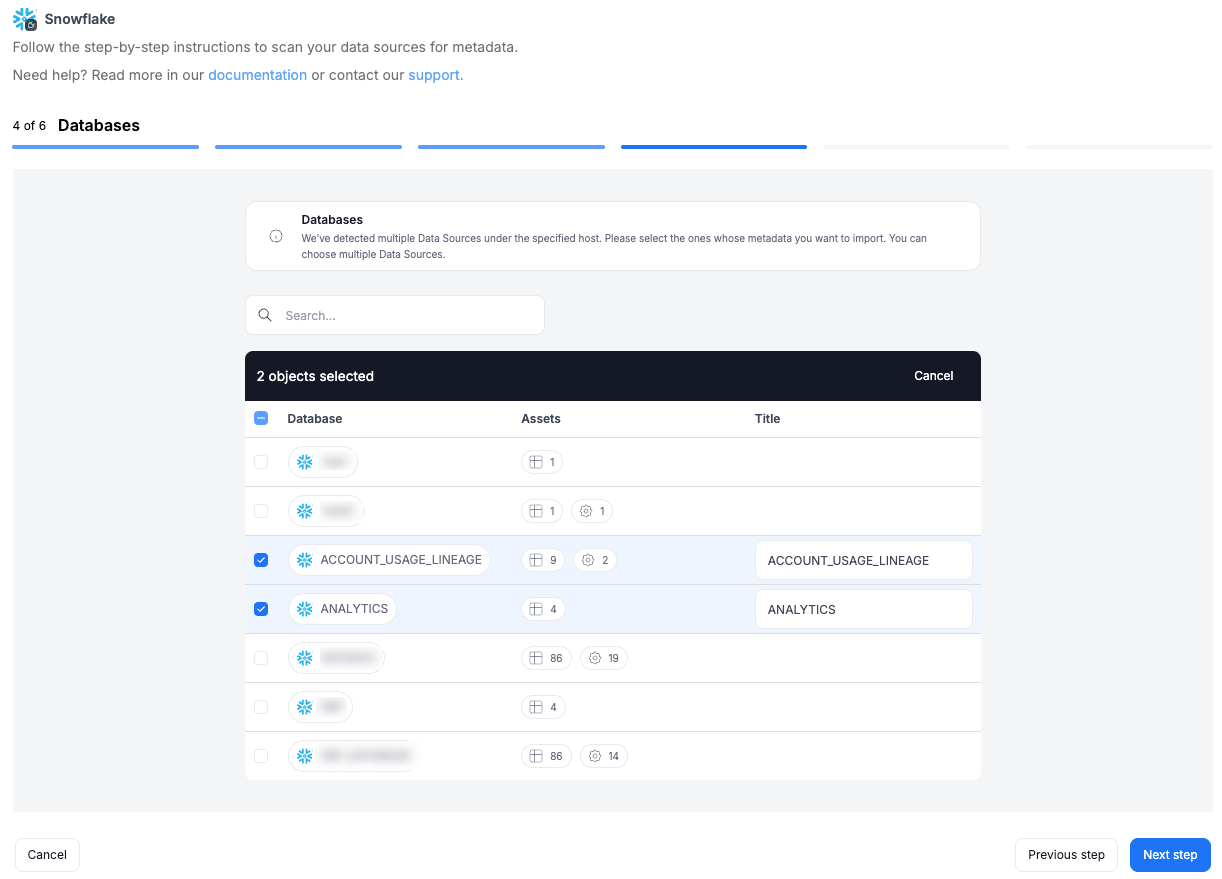The width and height of the screenshot is (1222, 879).
Task: Edit the ANALYTICS title field
Action: 863,609
